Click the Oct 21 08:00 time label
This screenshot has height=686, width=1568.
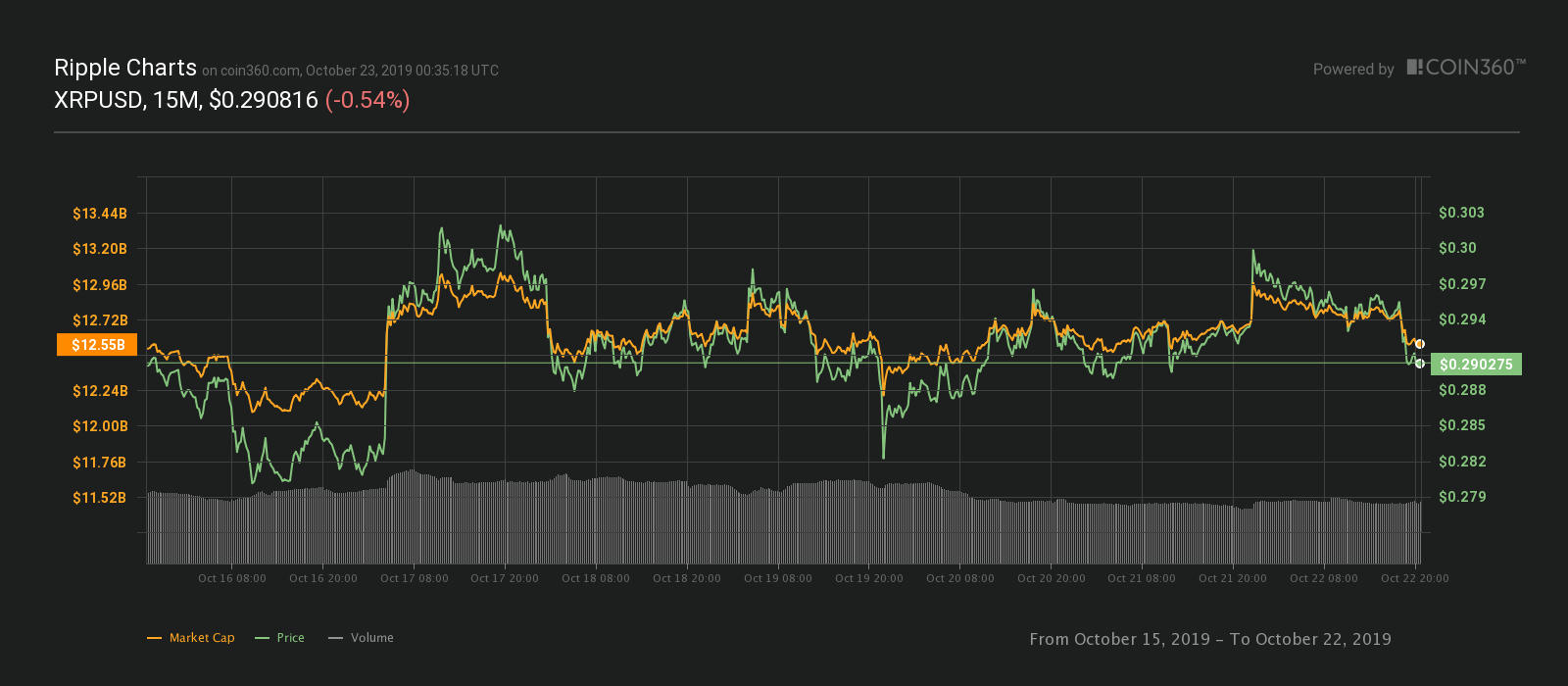pyautogui.click(x=1142, y=578)
